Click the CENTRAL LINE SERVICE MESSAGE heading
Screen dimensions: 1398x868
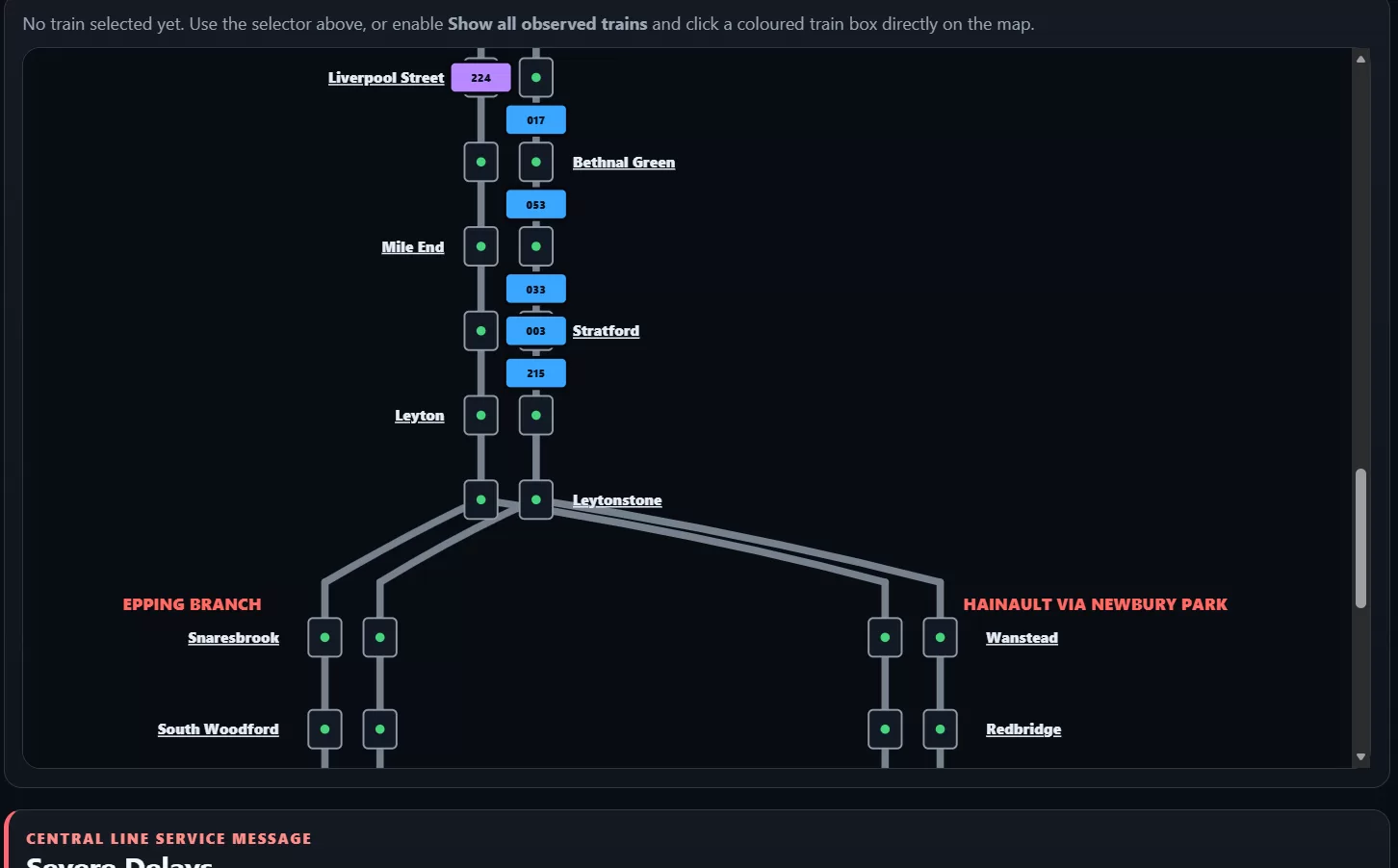pos(168,839)
